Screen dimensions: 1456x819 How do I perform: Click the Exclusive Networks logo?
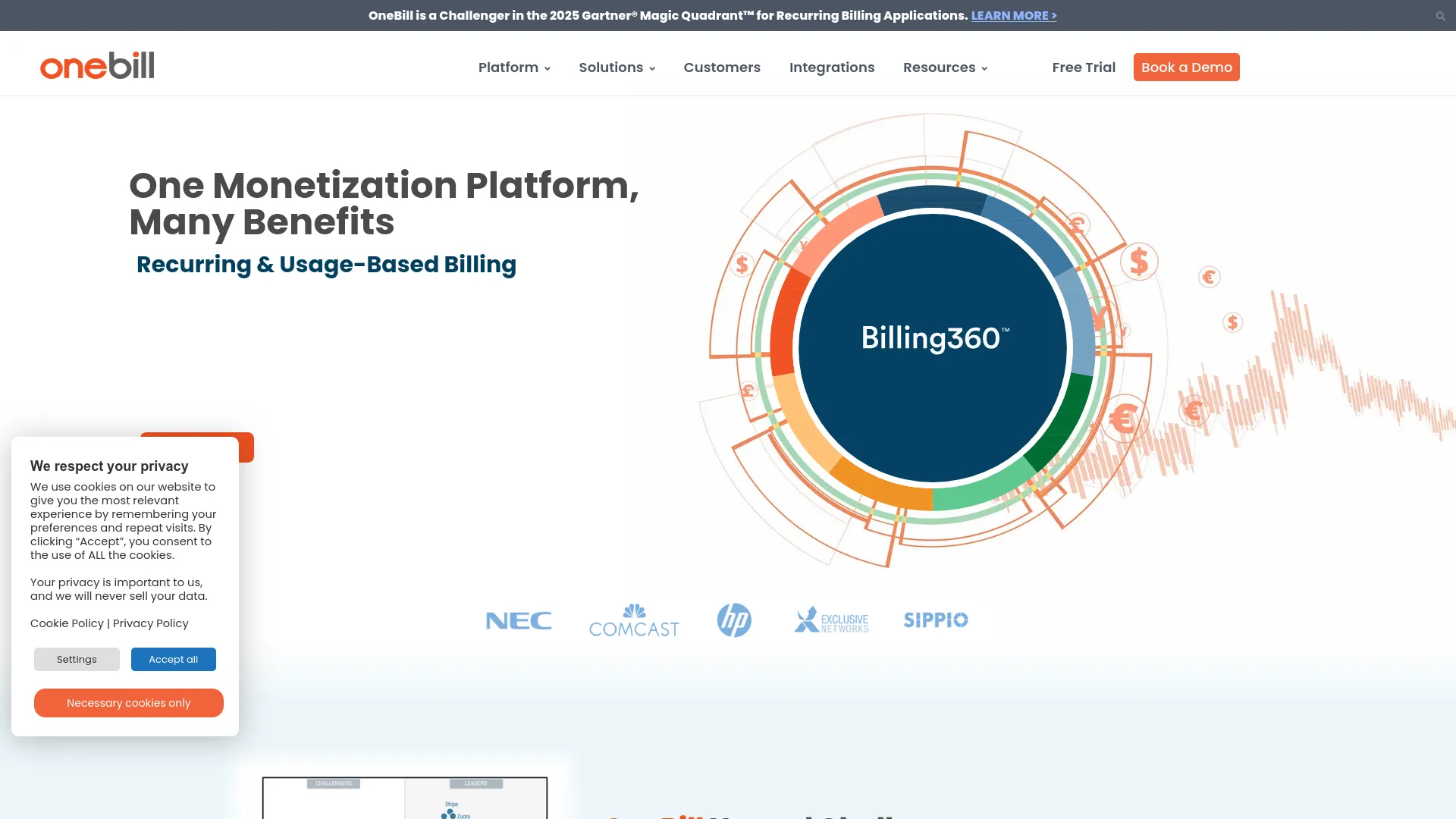click(x=831, y=620)
